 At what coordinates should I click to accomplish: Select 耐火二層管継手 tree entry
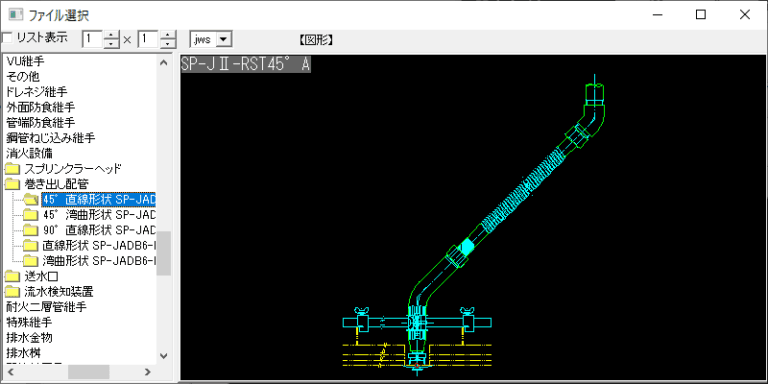(46, 307)
